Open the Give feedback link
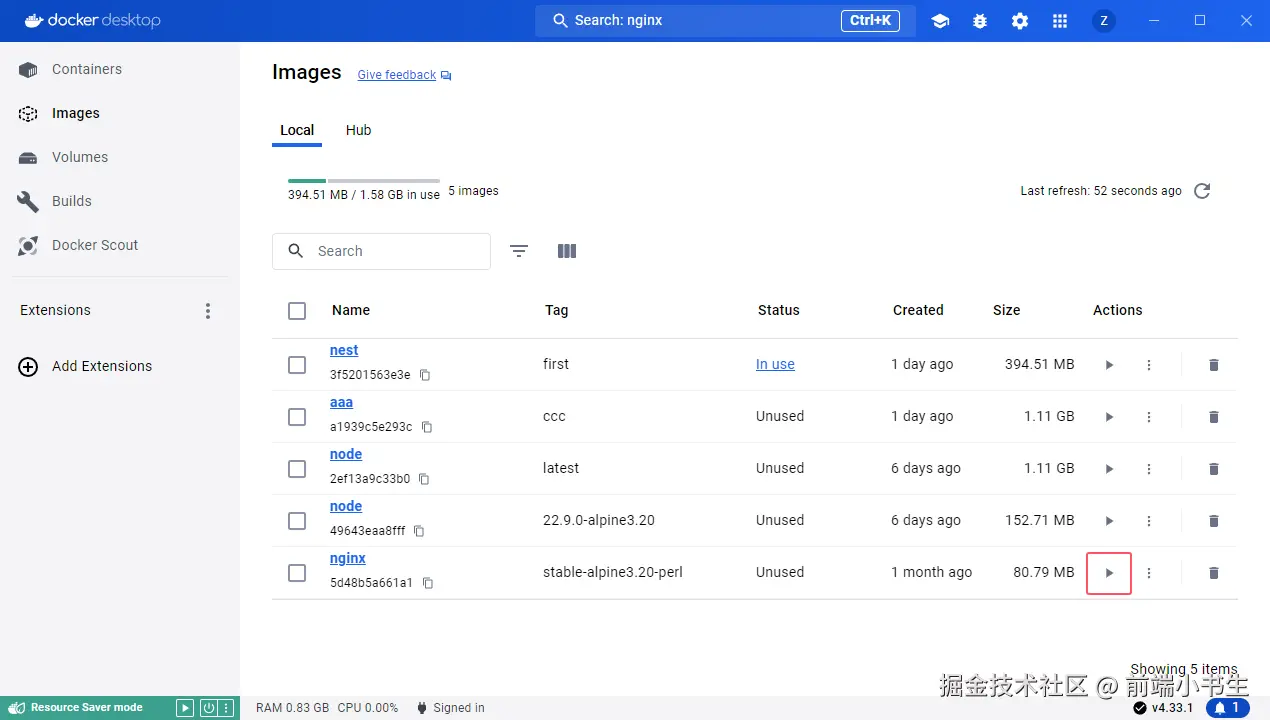This screenshot has width=1270, height=720. [x=397, y=75]
